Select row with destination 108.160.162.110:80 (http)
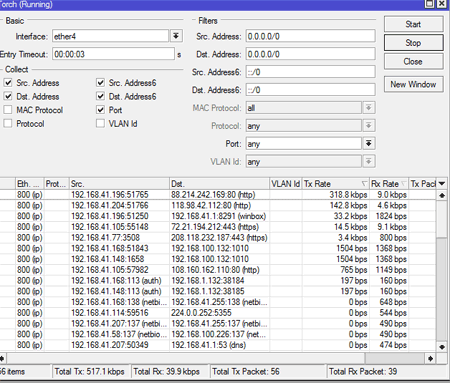Screen dimensions: 450x383 (218, 270)
